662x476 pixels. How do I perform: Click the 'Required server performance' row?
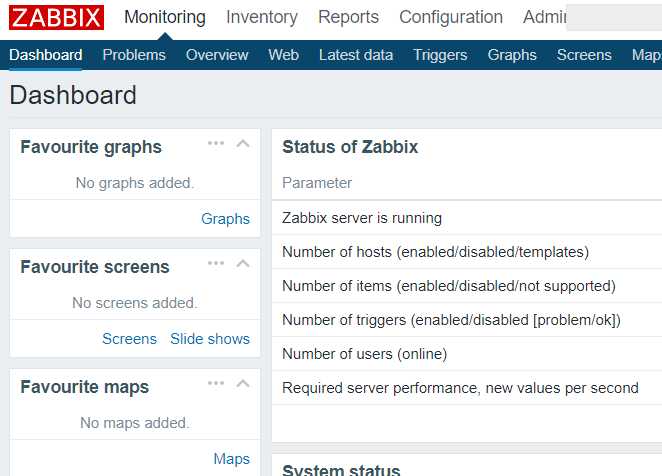[467, 388]
